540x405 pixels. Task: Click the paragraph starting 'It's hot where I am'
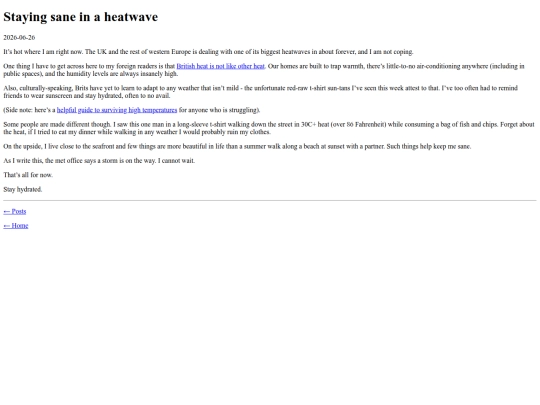pos(208,52)
